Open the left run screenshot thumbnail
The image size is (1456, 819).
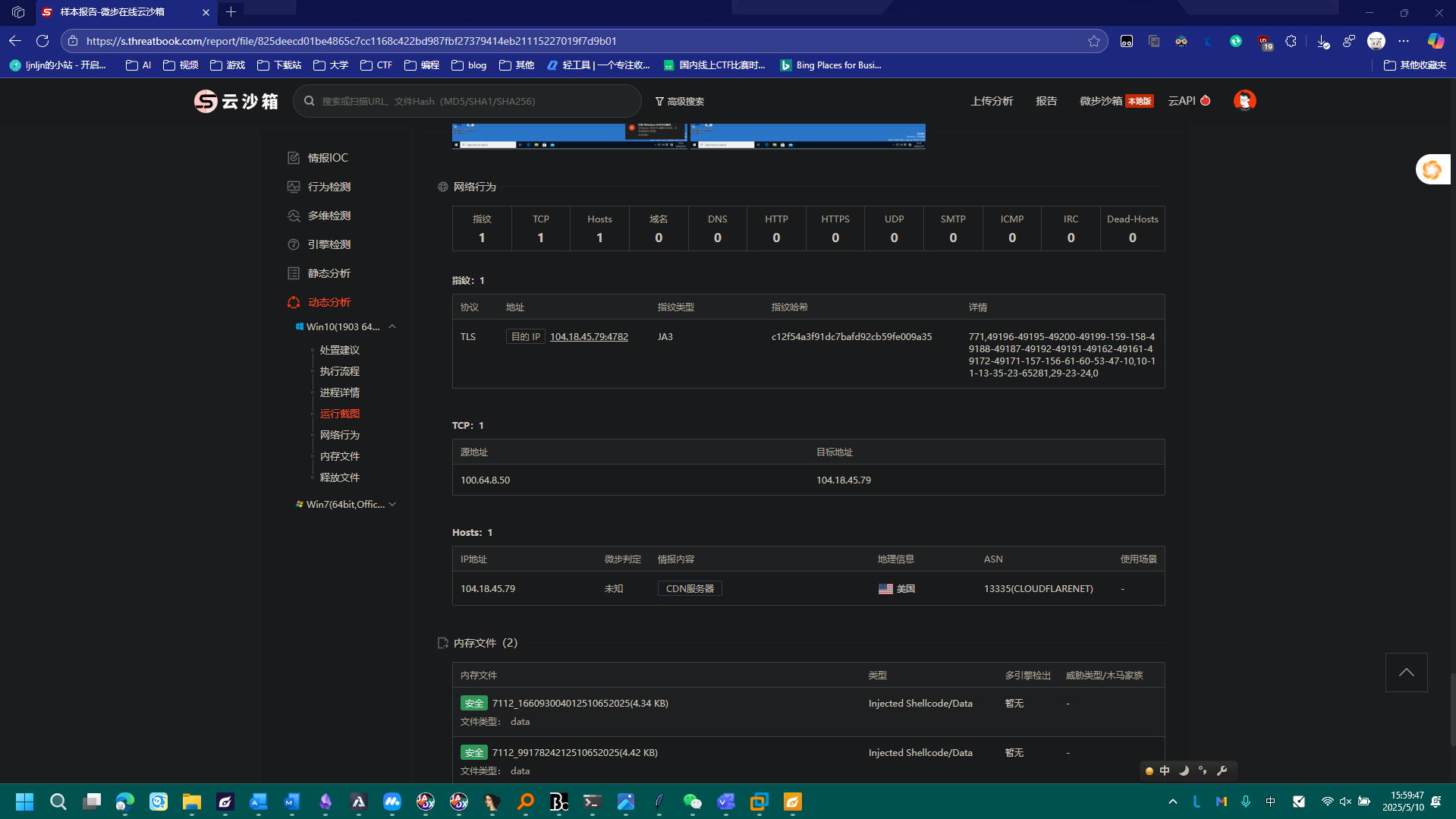569,136
